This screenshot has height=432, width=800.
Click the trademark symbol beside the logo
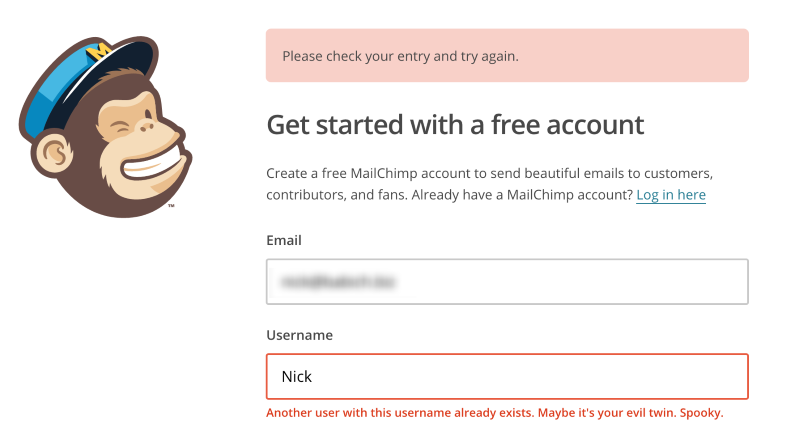172,207
